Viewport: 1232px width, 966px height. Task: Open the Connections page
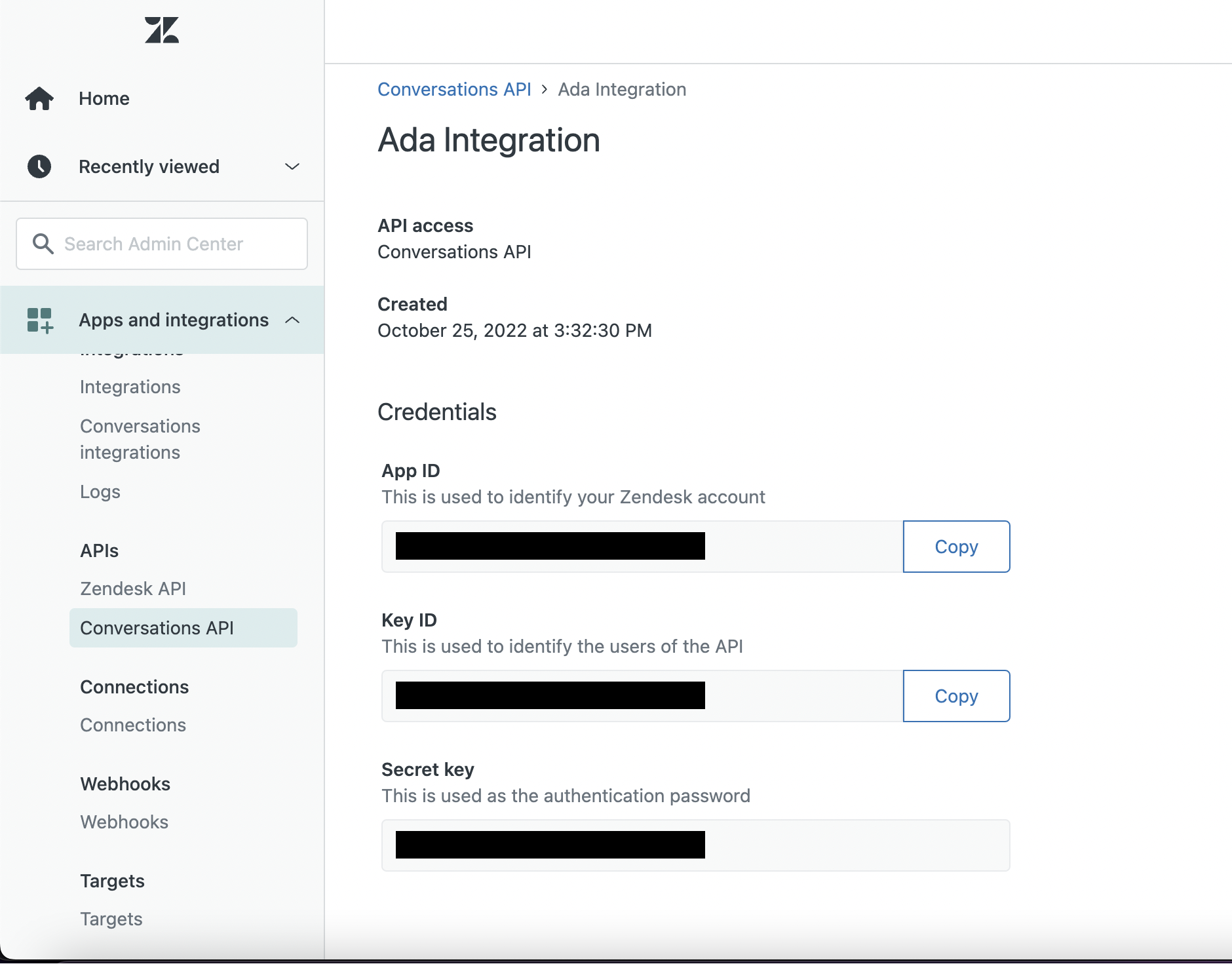click(132, 725)
